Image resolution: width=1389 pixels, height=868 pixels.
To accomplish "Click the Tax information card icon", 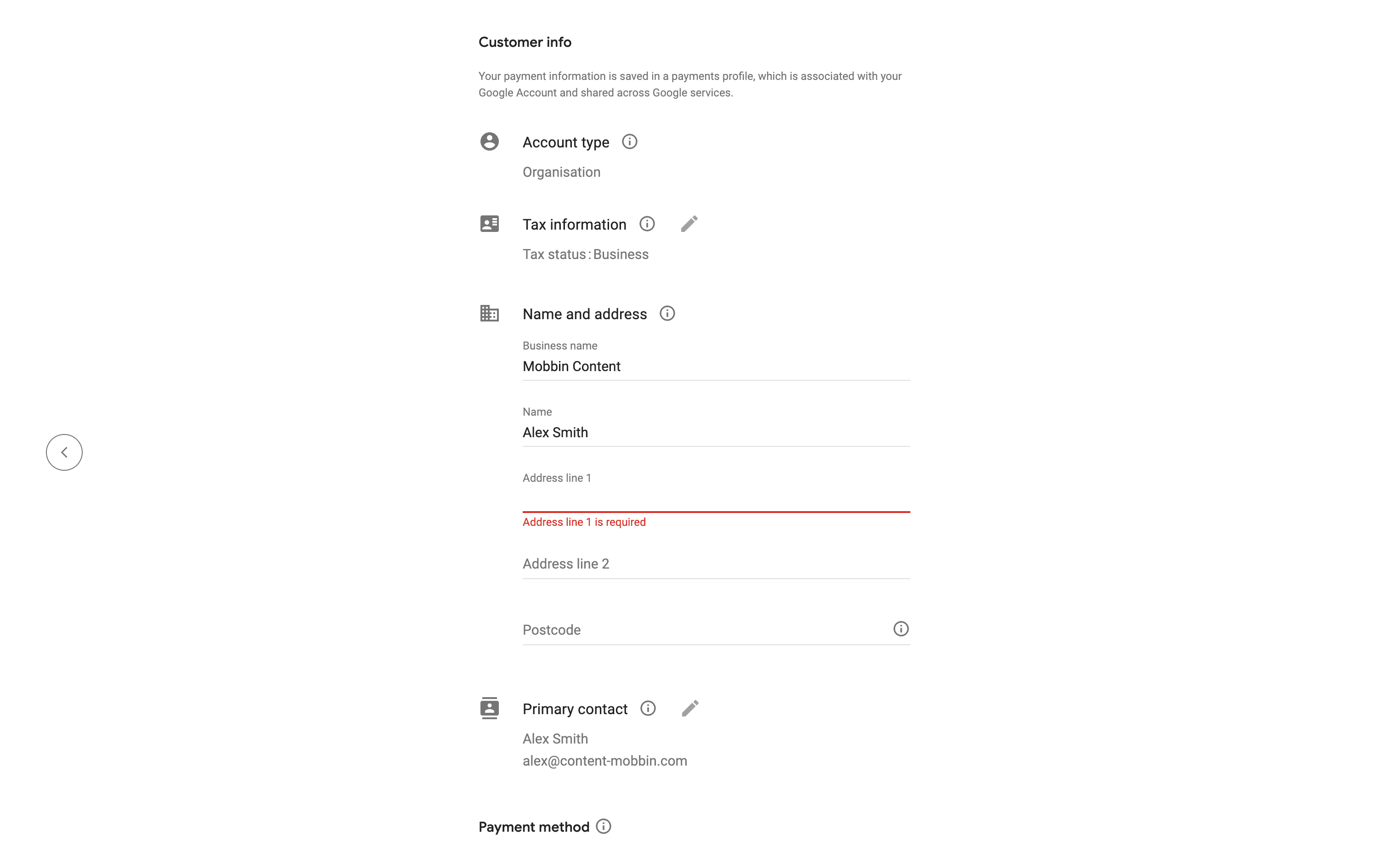I will 489,224.
